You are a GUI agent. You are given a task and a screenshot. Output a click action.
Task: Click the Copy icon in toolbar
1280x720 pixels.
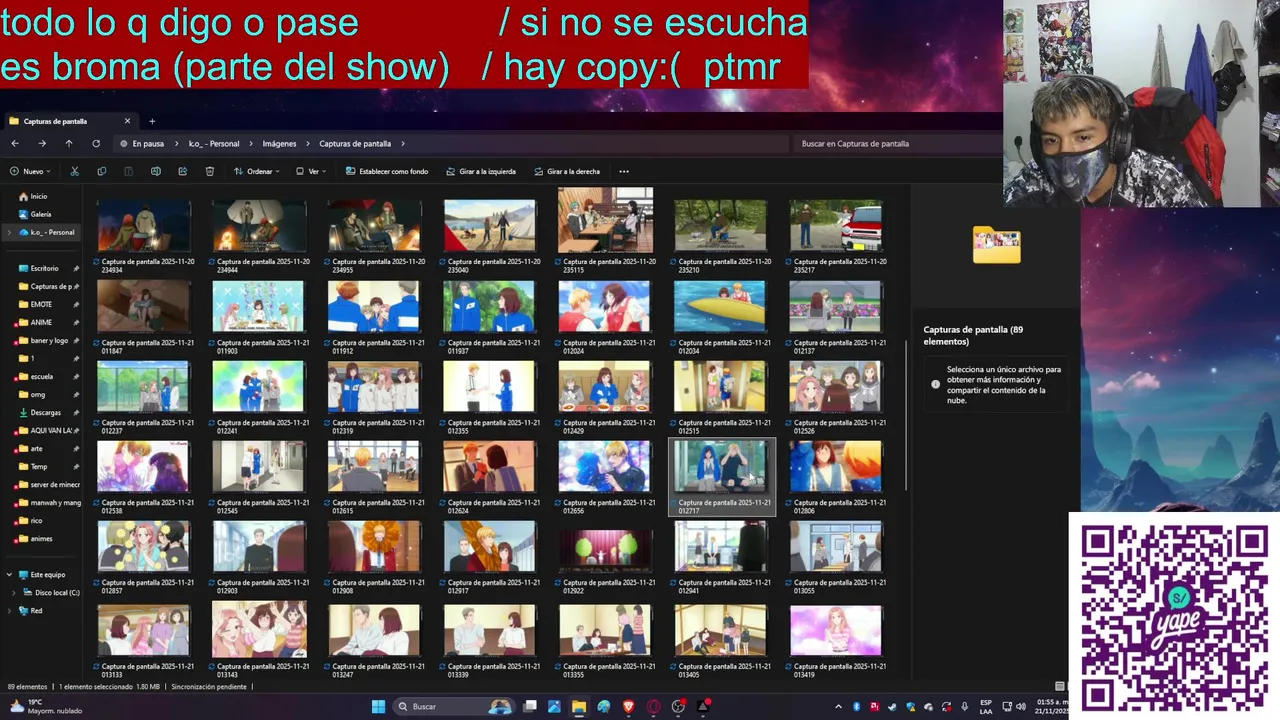[101, 171]
